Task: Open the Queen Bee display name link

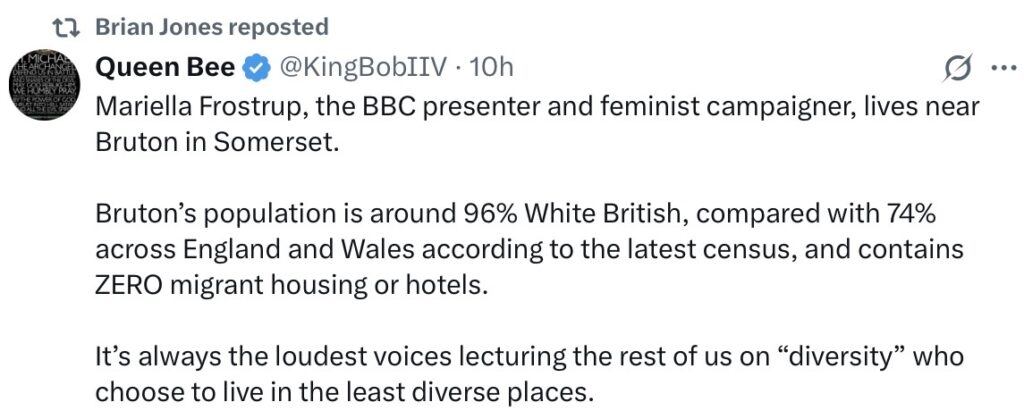Action: coord(166,68)
